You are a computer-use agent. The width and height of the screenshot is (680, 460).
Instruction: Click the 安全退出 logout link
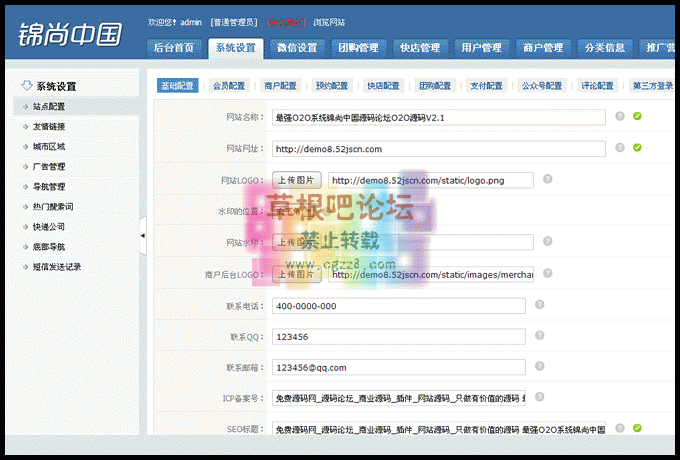286,22
